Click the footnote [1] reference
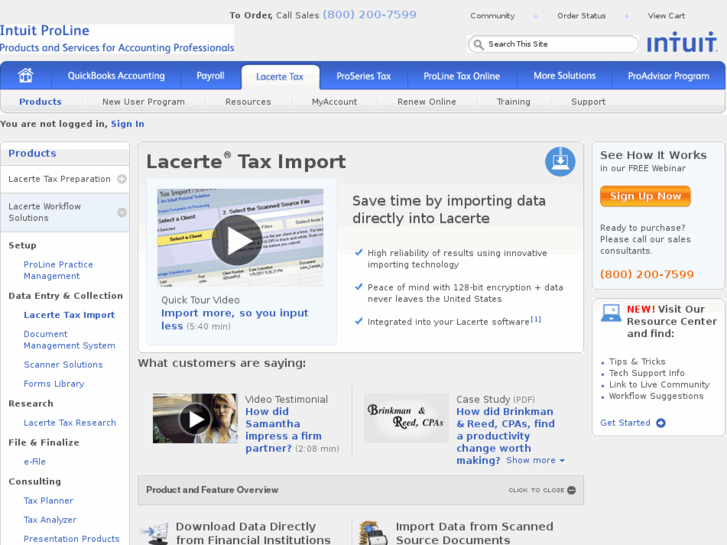Viewport: 727px width, 545px height. coord(536,319)
